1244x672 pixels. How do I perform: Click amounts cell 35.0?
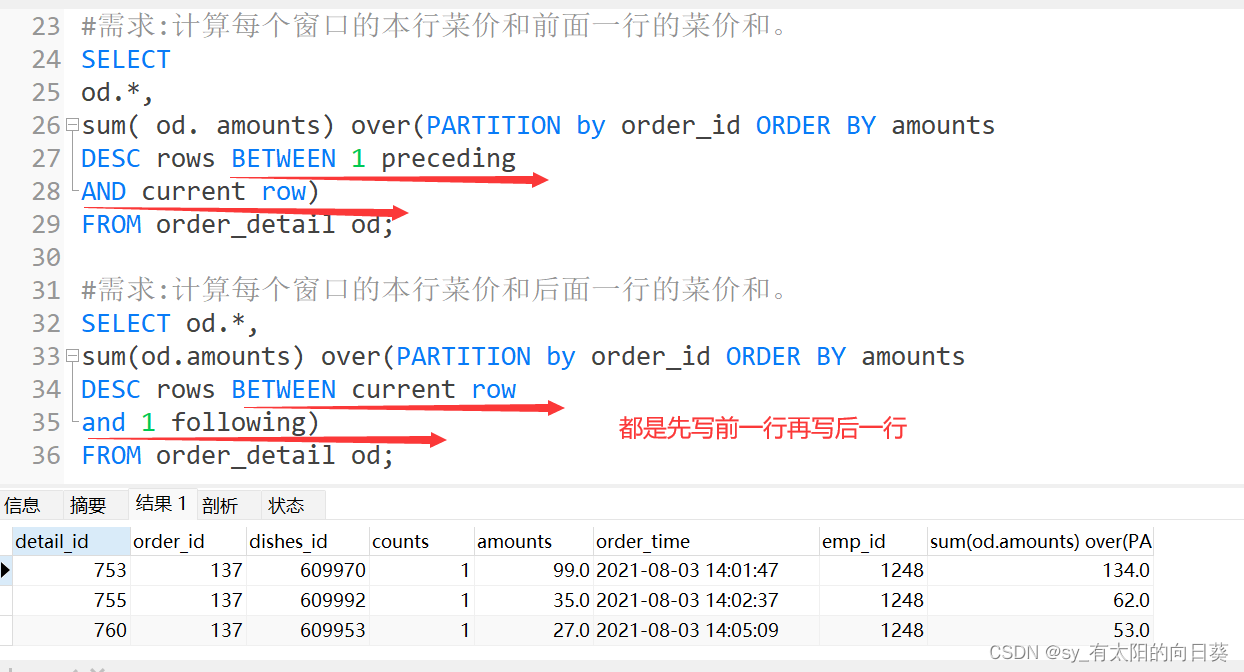click(534, 600)
